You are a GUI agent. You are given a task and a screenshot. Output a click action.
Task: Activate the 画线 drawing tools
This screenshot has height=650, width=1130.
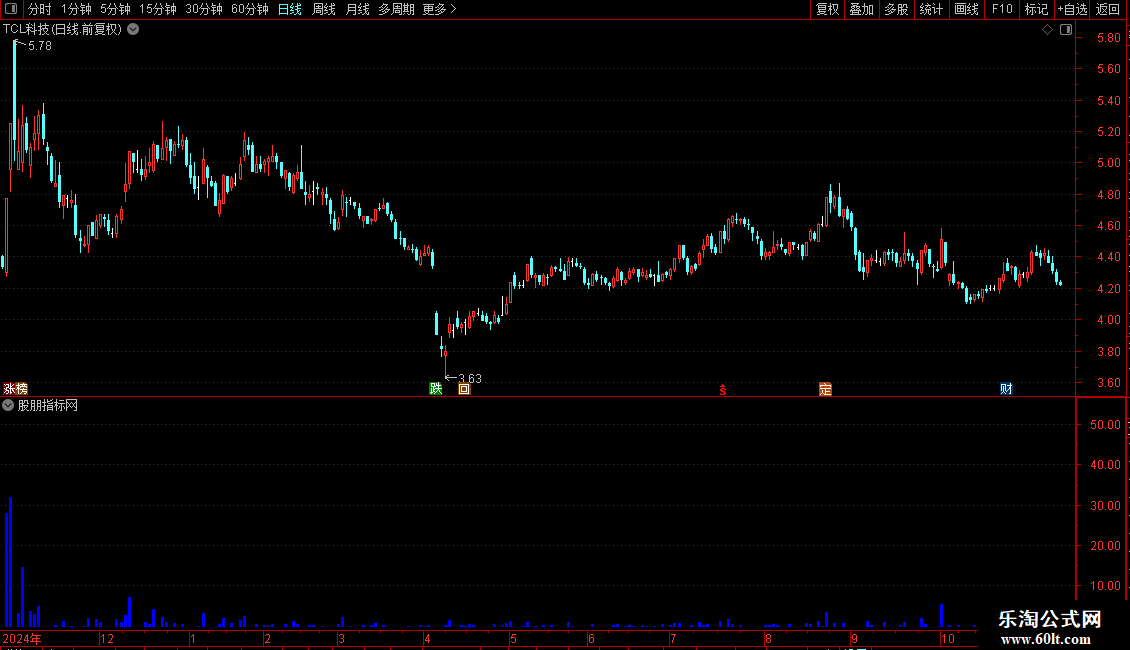pos(966,9)
